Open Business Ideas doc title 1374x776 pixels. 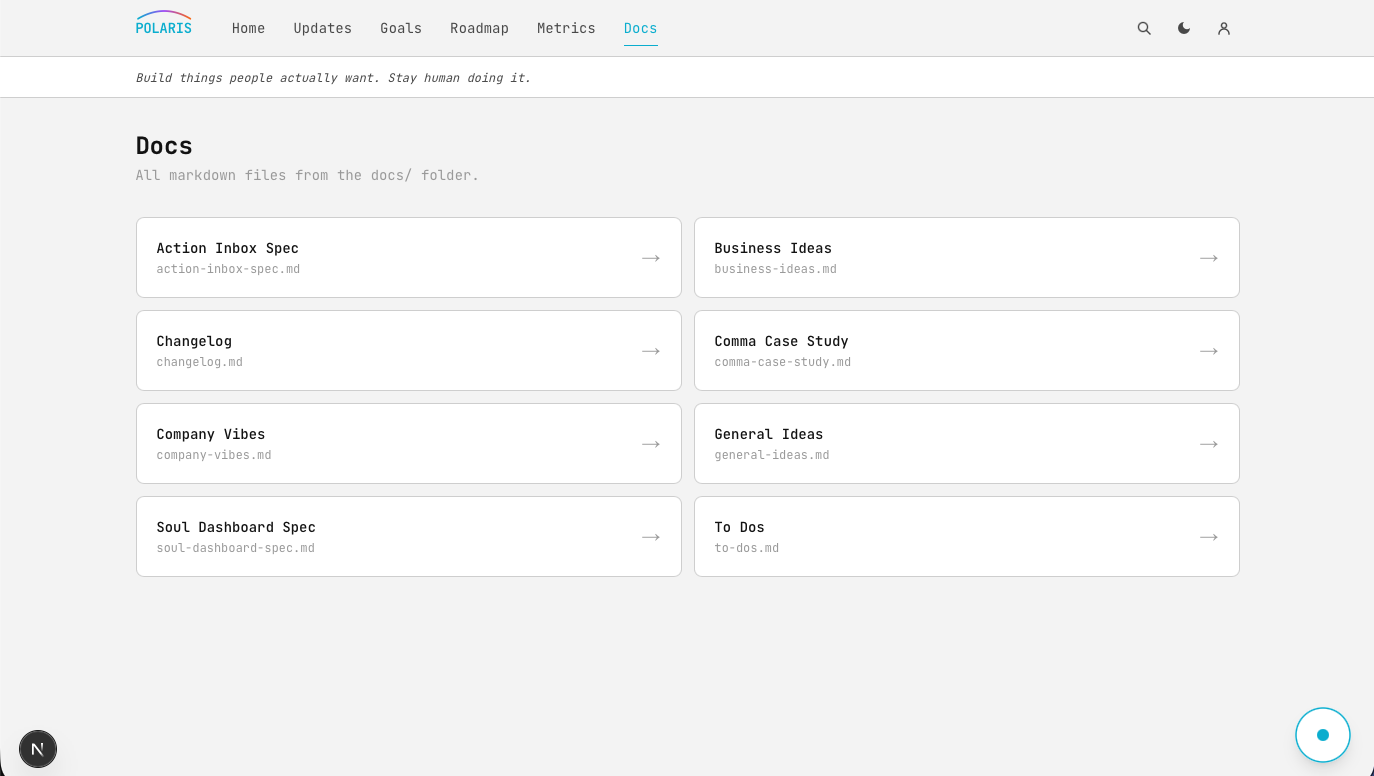coord(773,248)
